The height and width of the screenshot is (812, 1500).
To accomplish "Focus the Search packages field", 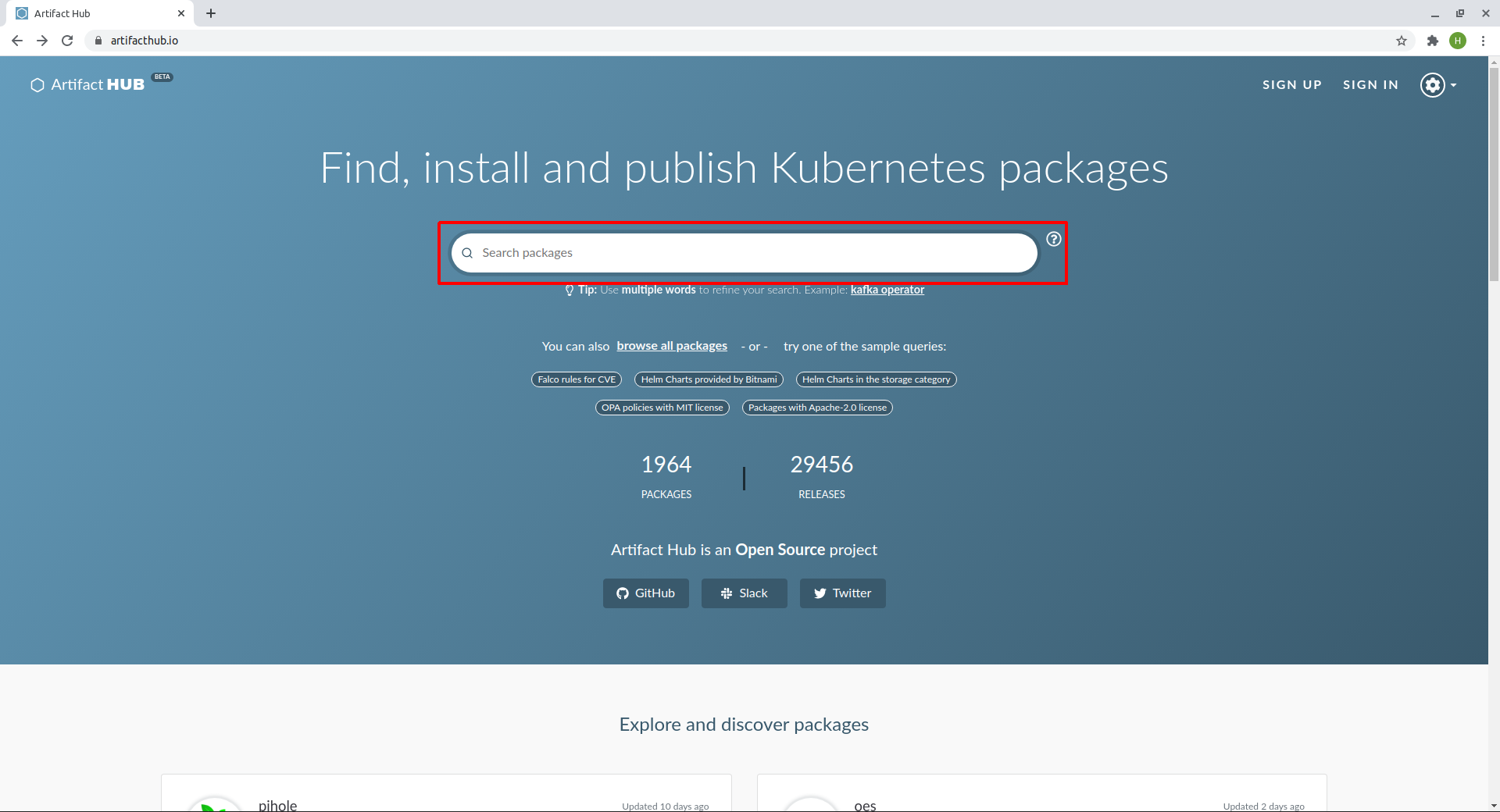I will tap(744, 253).
